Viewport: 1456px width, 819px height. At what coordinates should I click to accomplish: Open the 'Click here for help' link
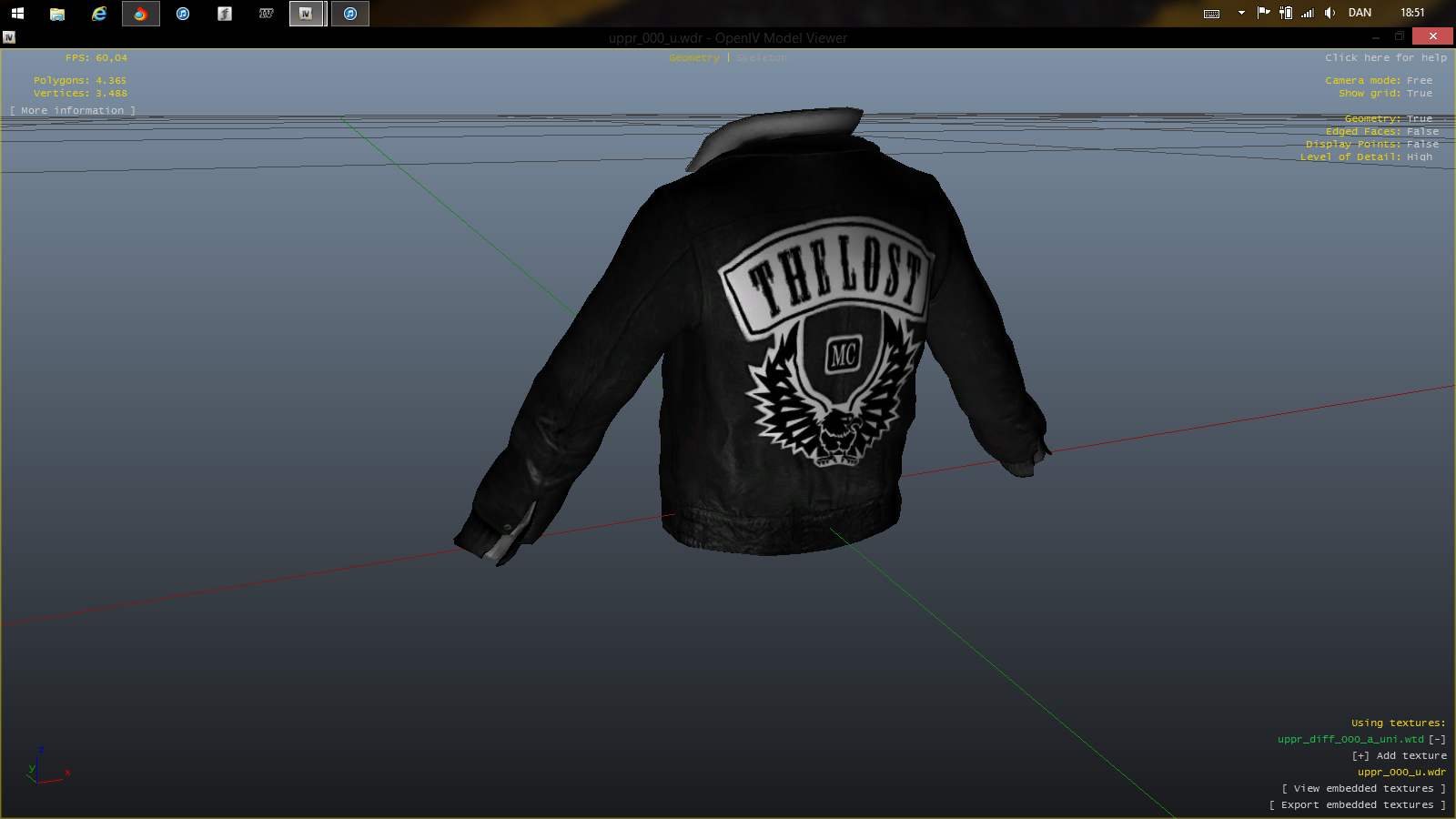click(x=1386, y=58)
